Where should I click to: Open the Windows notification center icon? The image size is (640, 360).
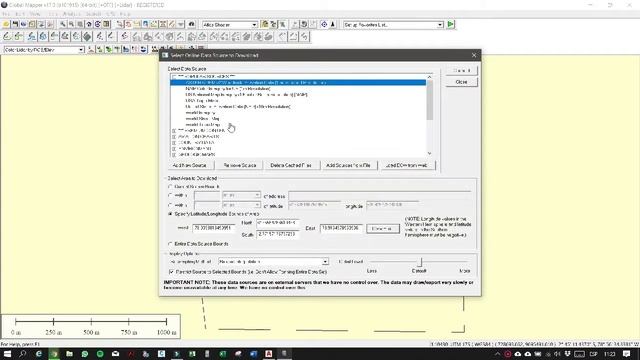tap(627, 354)
